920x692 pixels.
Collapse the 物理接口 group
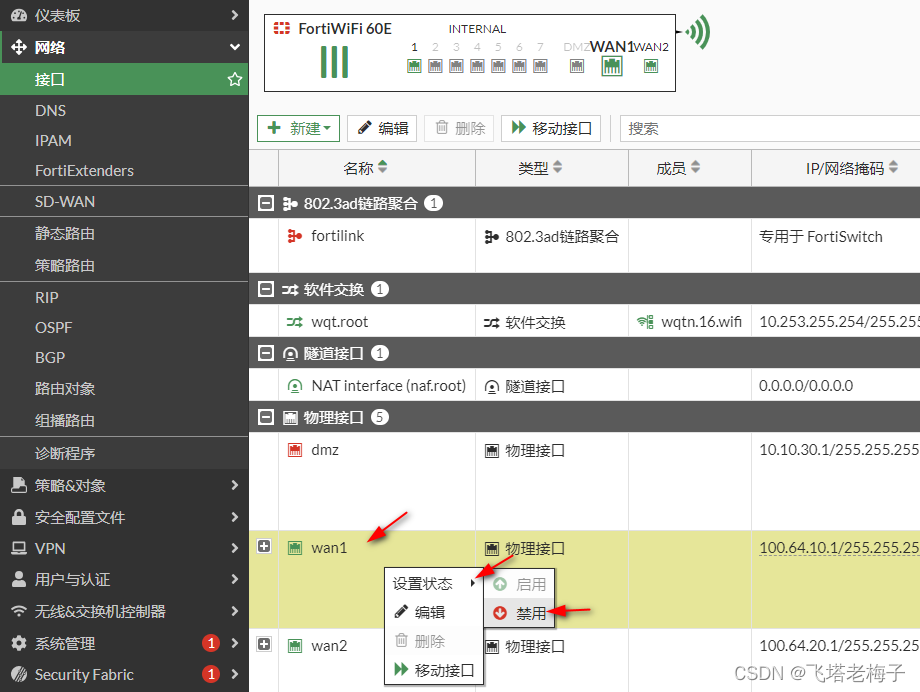pyautogui.click(x=266, y=417)
